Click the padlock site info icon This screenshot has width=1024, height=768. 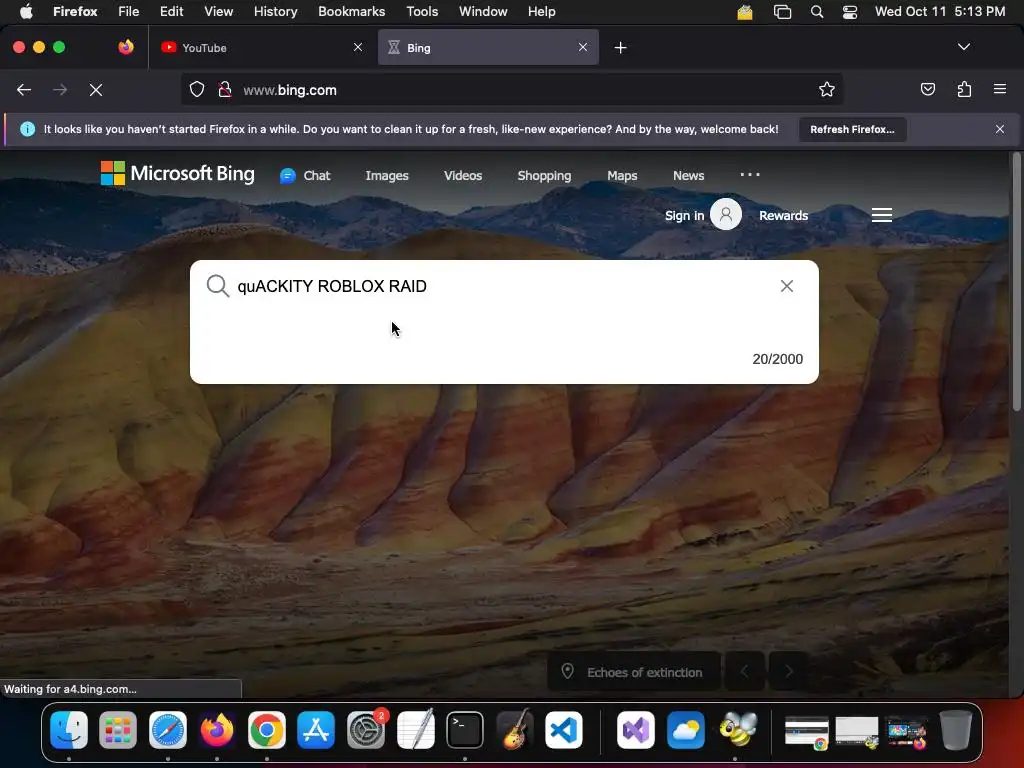[225, 89]
